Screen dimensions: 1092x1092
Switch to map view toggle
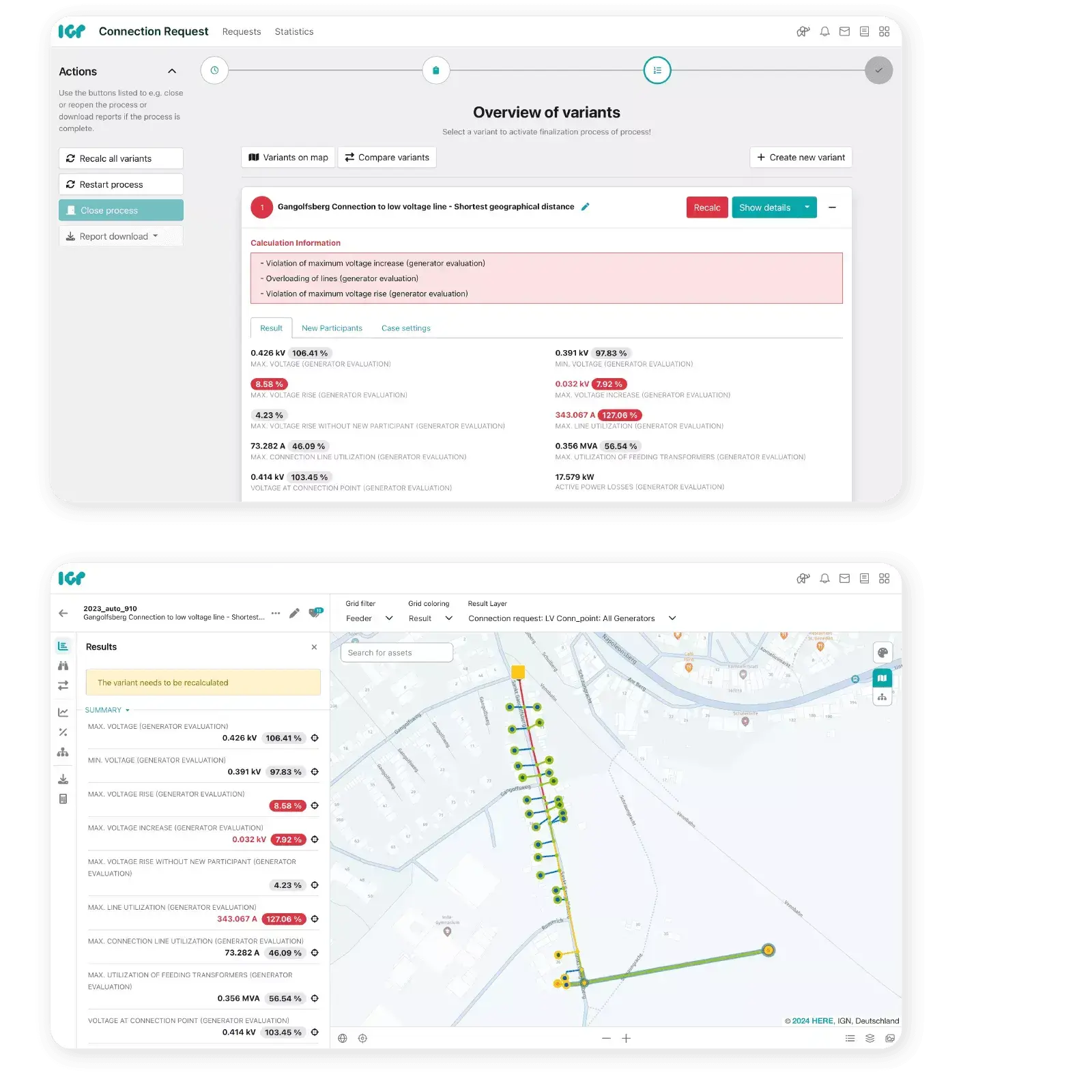pos(882,678)
